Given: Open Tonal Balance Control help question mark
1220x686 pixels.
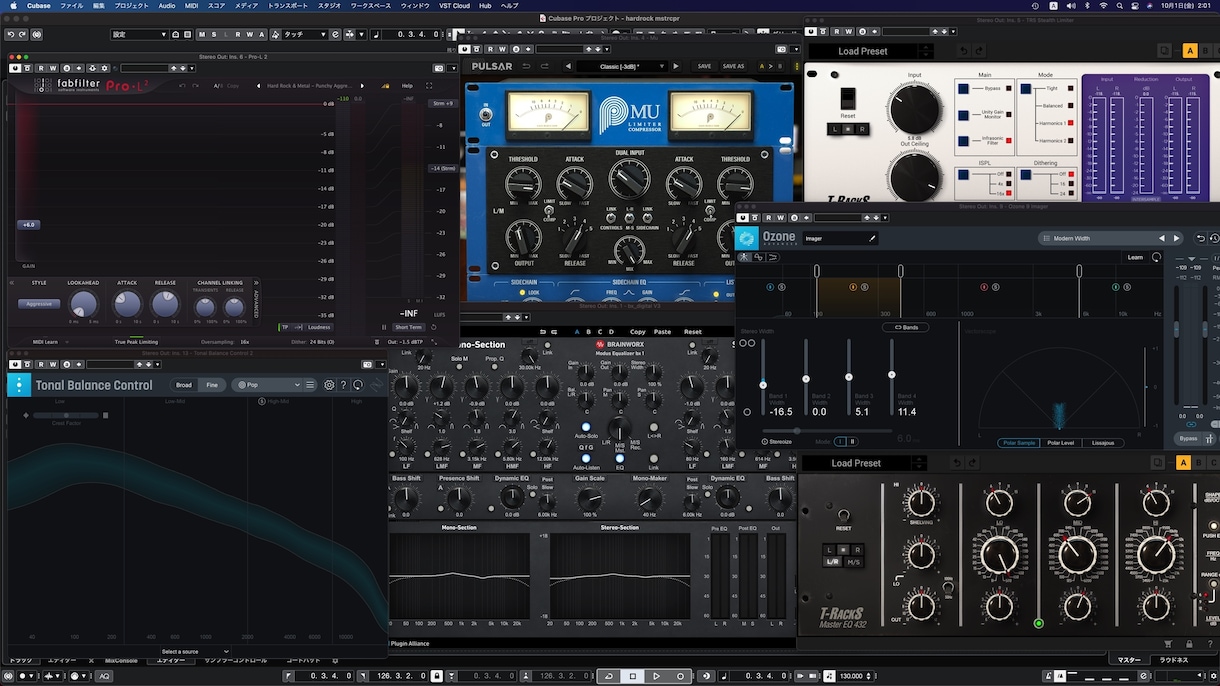Looking at the screenshot, I should point(343,385).
